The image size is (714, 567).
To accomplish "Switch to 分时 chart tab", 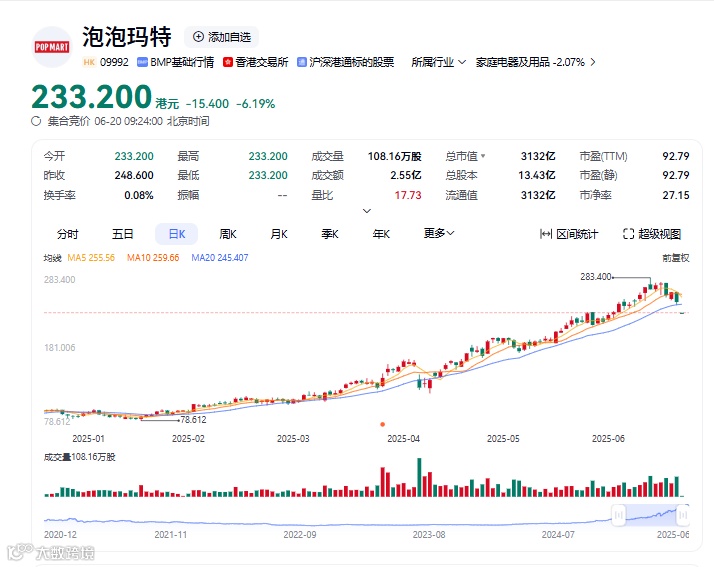I will [68, 234].
